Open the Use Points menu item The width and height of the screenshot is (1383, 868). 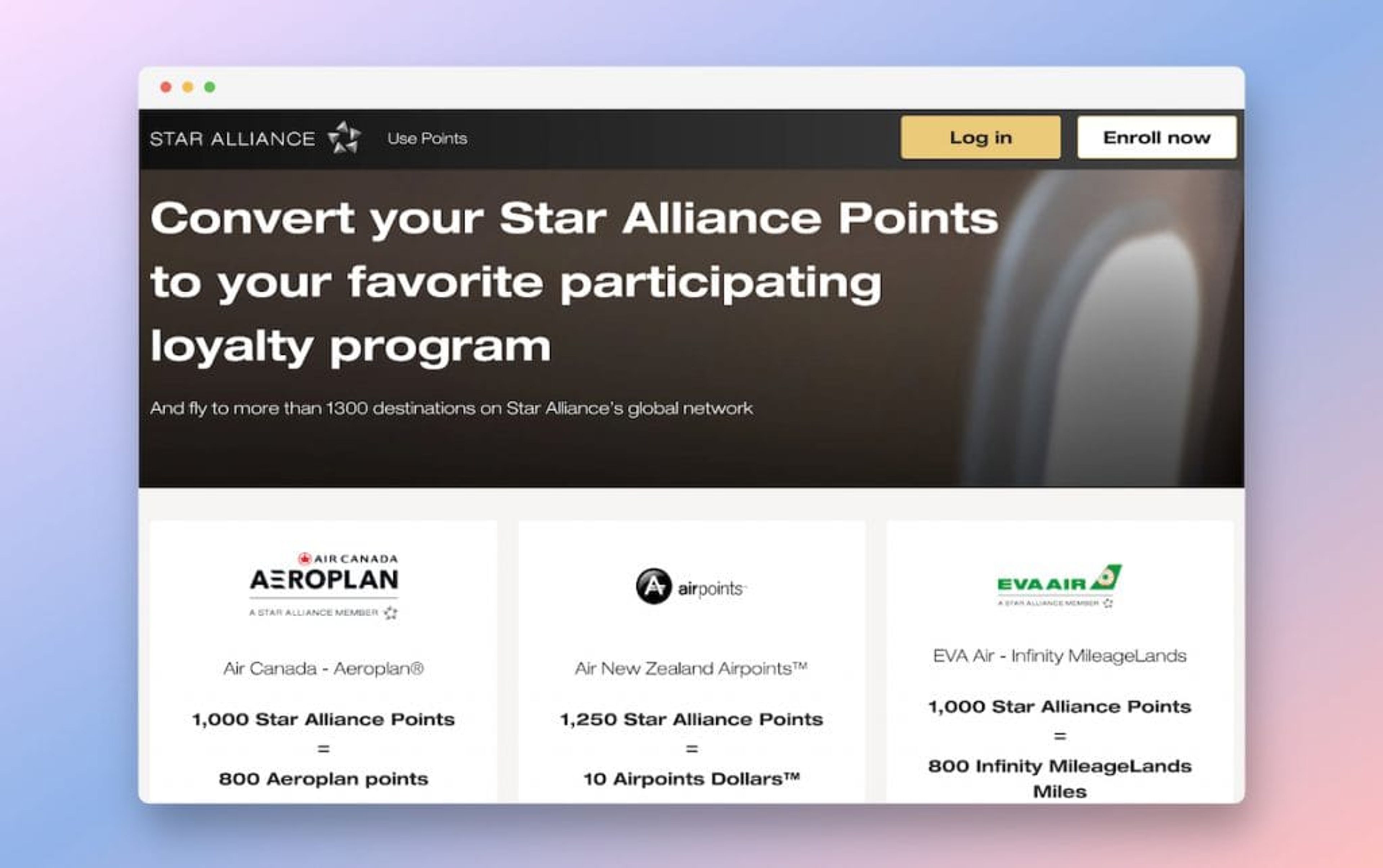click(x=427, y=138)
